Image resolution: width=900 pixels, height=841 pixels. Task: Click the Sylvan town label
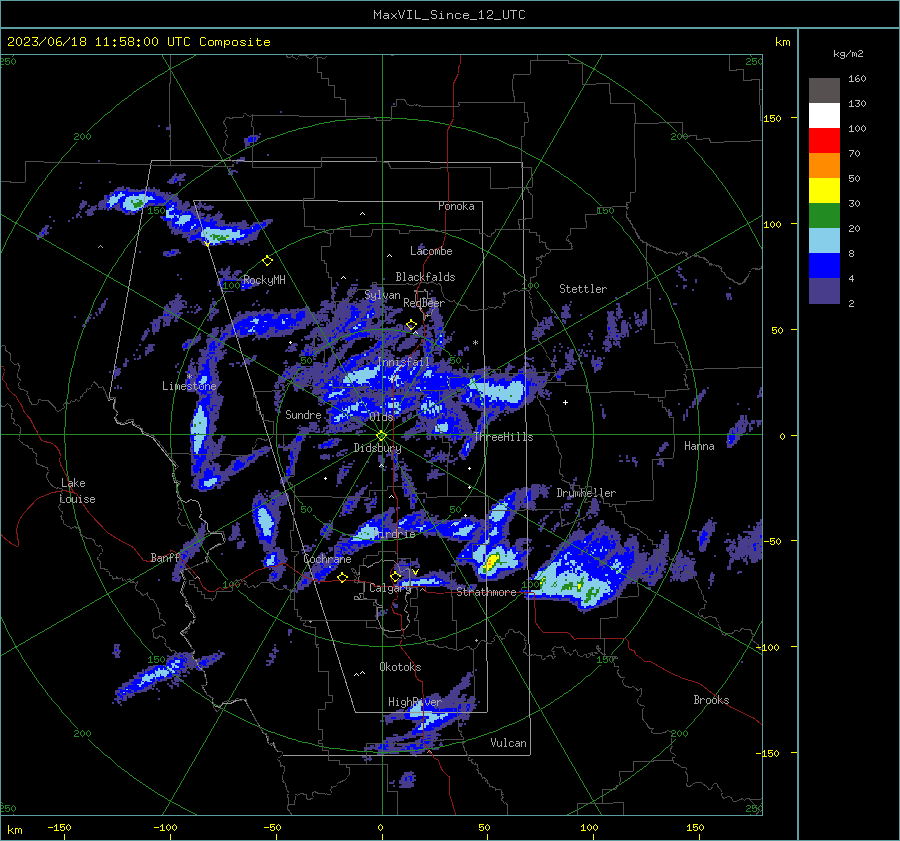coord(382,295)
